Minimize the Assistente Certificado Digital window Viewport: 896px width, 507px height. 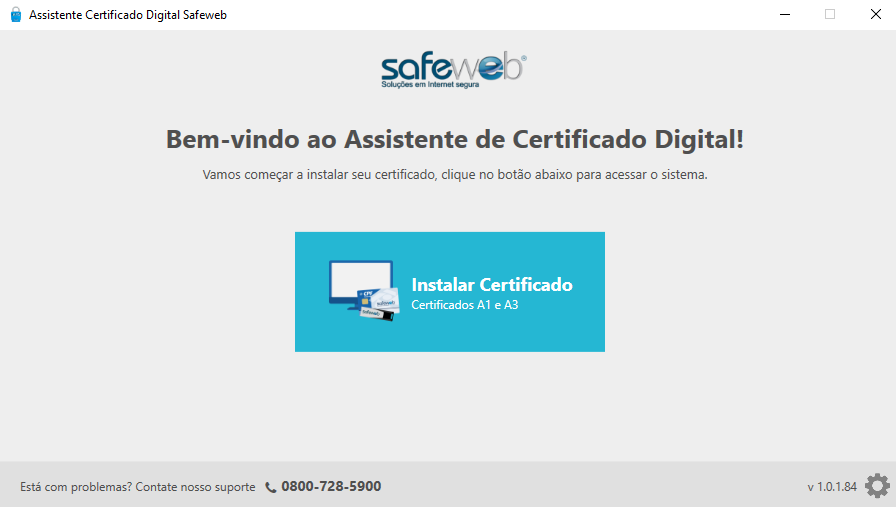point(785,14)
